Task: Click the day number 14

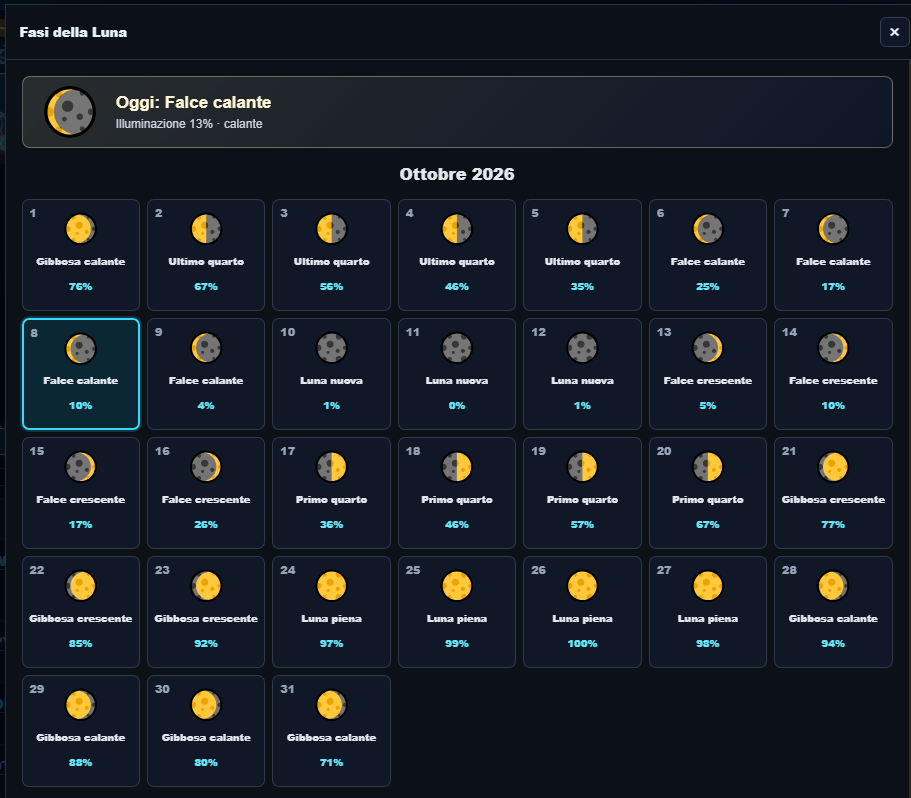Action: point(789,332)
